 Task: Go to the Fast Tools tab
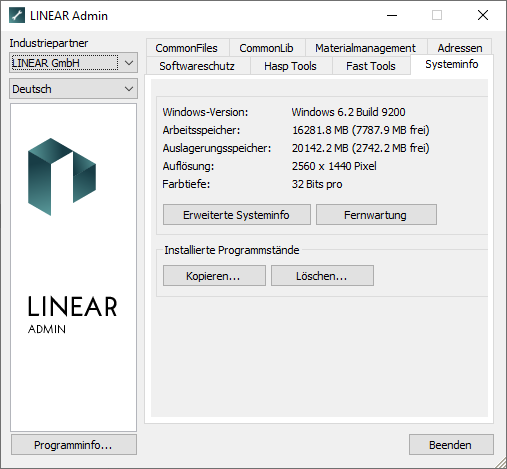pos(371,66)
